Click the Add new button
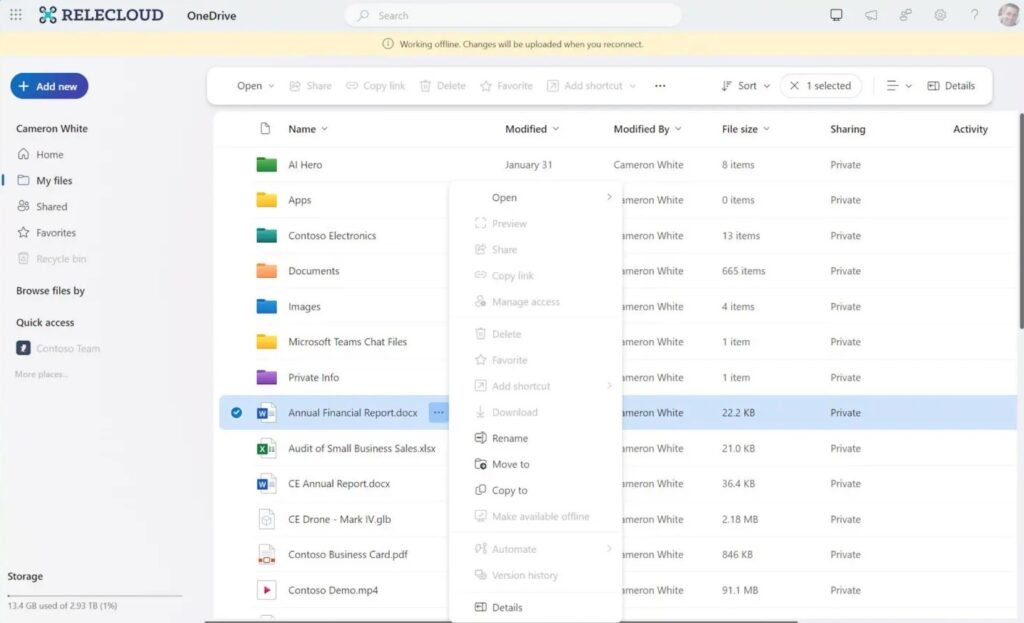Screen dimensions: 1024x623 pyautogui.click(x=49, y=86)
